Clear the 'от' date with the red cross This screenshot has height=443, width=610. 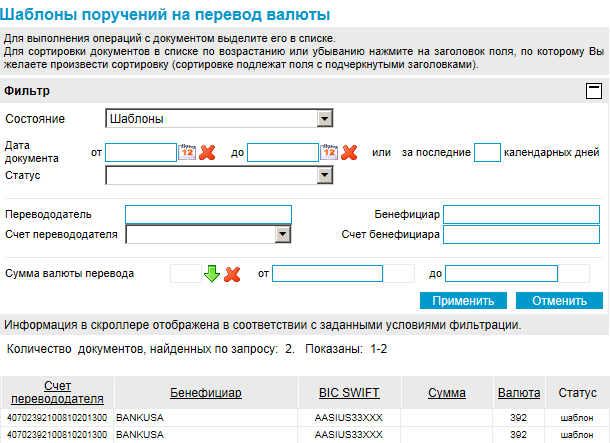point(207,152)
